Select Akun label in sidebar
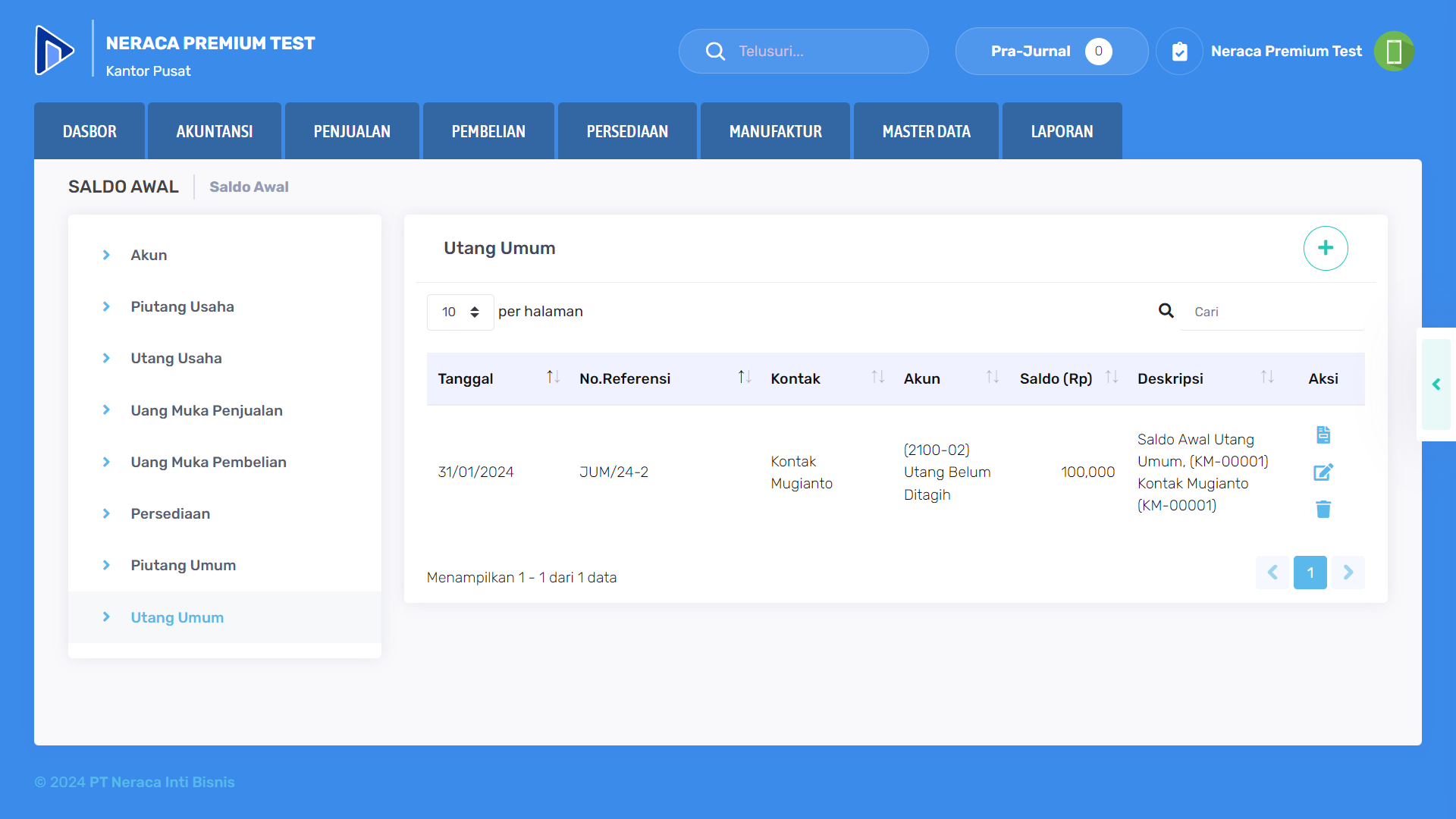Screen dimensions: 1456x819 (149, 255)
